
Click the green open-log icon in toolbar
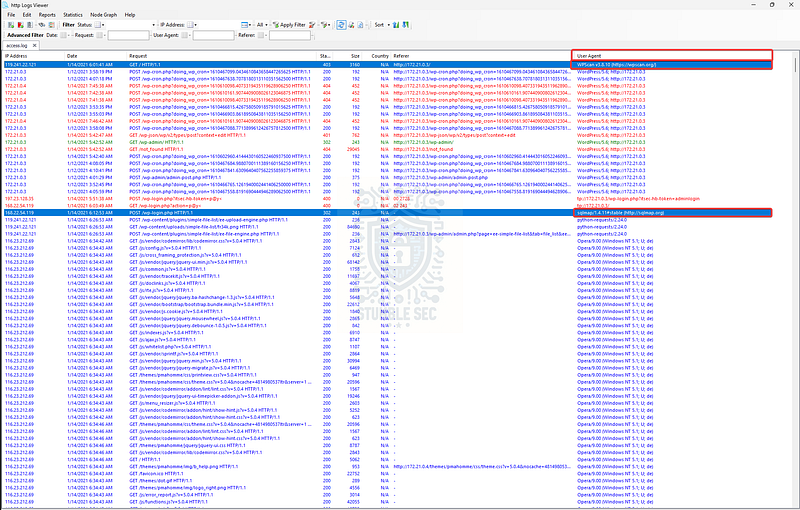click(11, 24)
